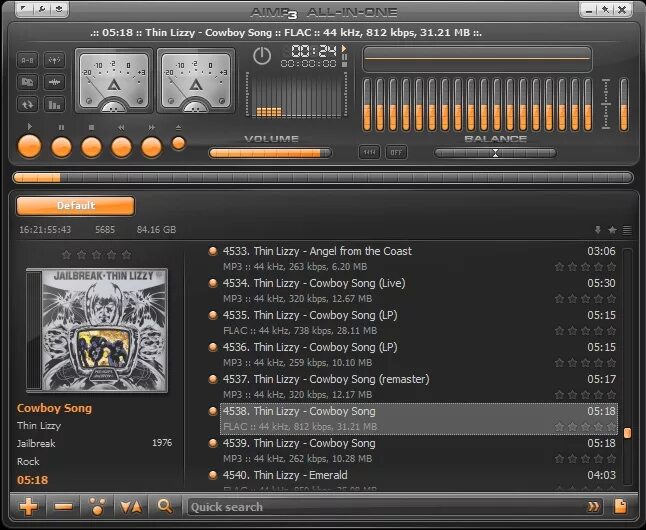This screenshot has height=530, width=646.
Task: Toggle the bullet for track 4534
Action: 213,283
